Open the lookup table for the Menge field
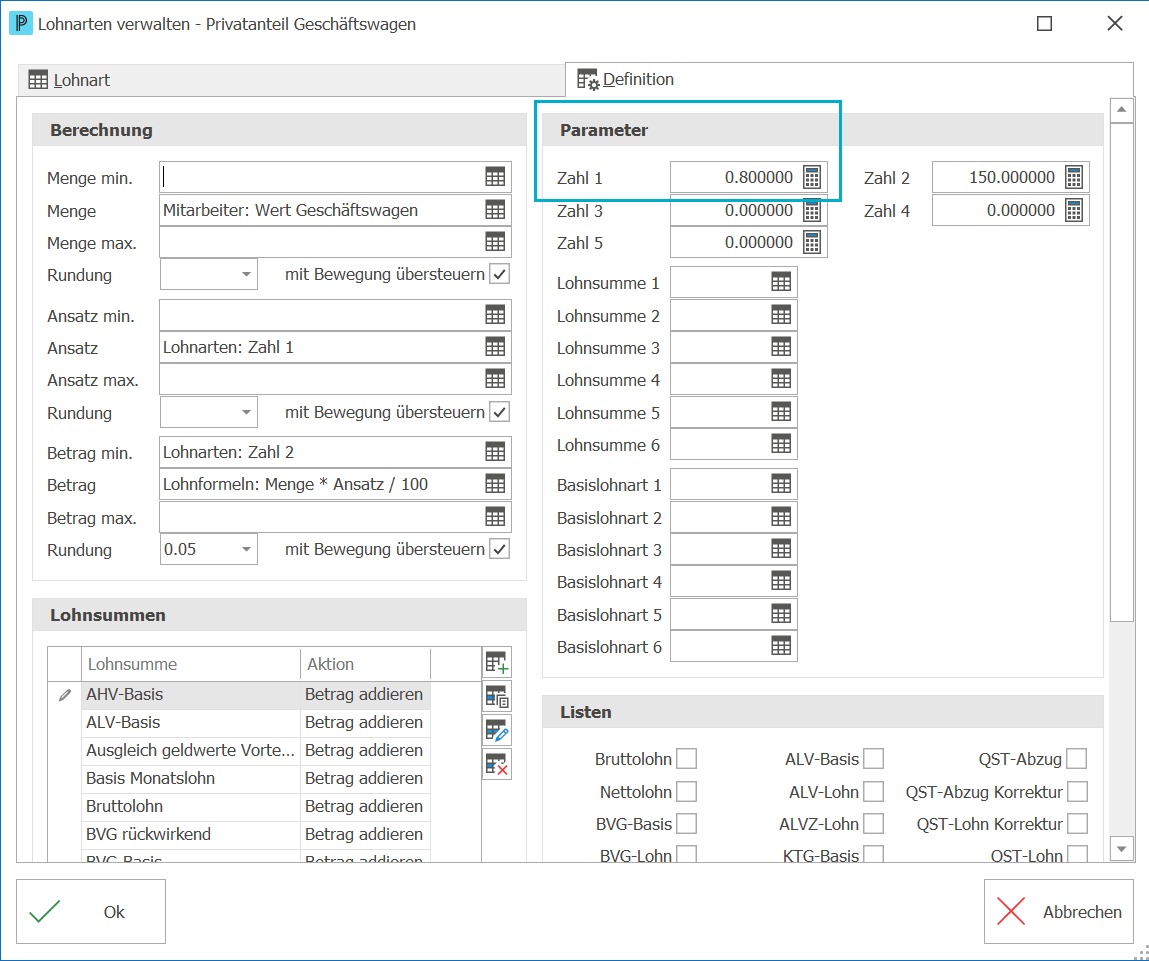 tap(495, 210)
